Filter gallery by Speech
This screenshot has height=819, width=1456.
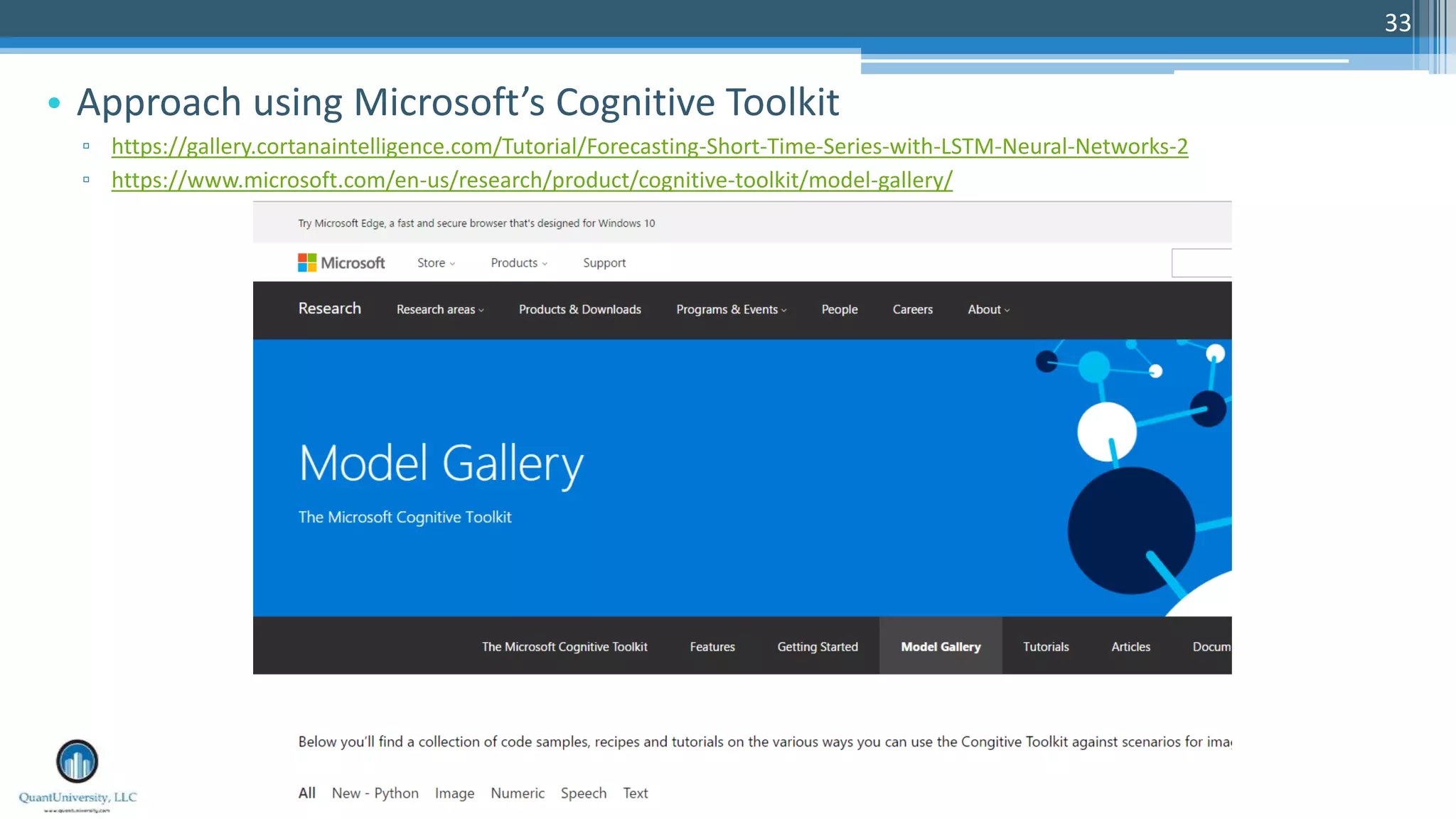pyautogui.click(x=584, y=793)
